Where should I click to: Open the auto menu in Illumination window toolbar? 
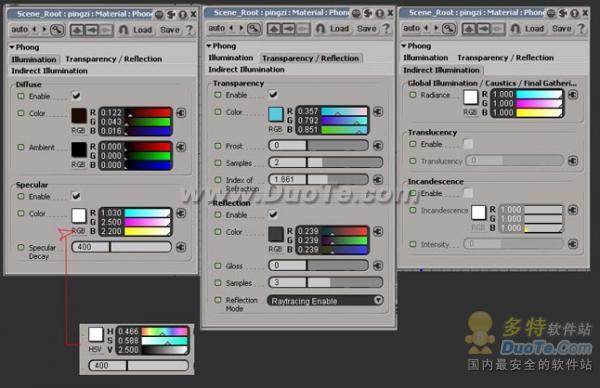click(x=20, y=29)
